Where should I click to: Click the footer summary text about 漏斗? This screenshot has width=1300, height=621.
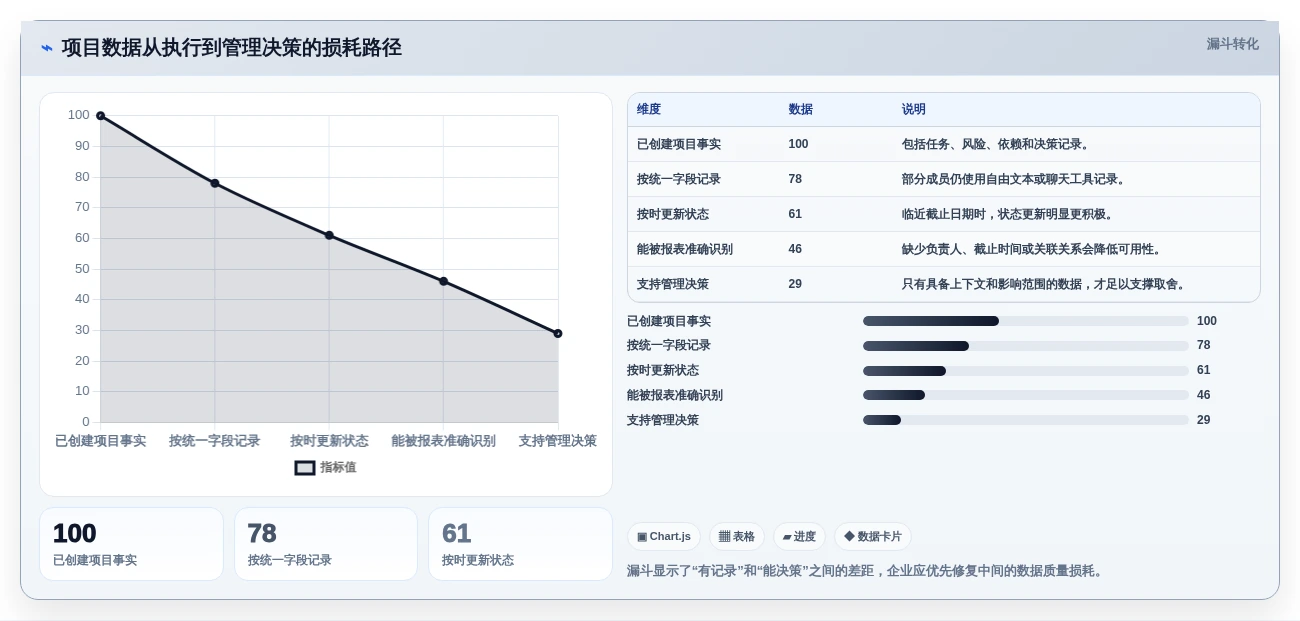[867, 571]
